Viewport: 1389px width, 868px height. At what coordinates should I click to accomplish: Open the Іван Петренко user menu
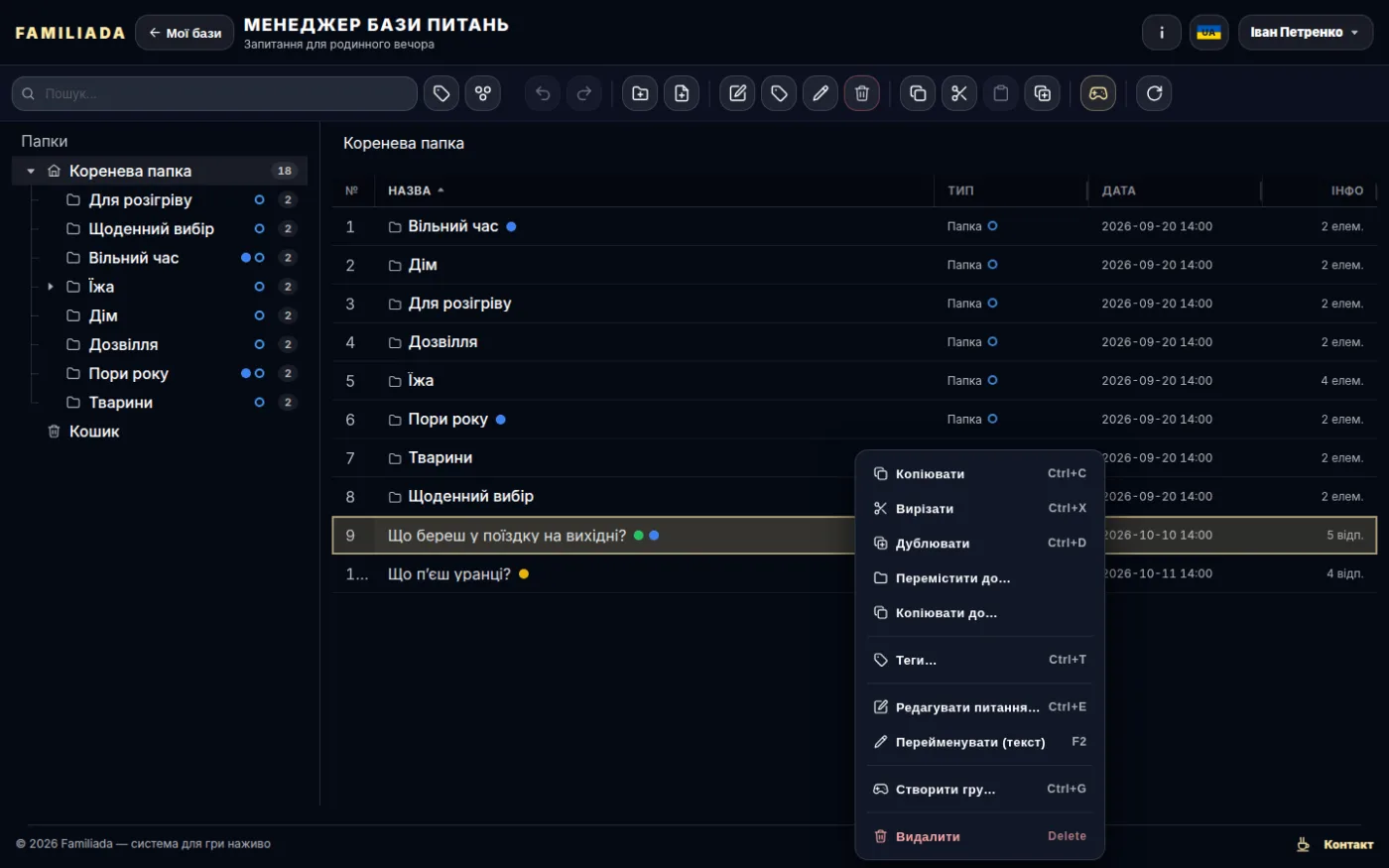pyautogui.click(x=1306, y=33)
